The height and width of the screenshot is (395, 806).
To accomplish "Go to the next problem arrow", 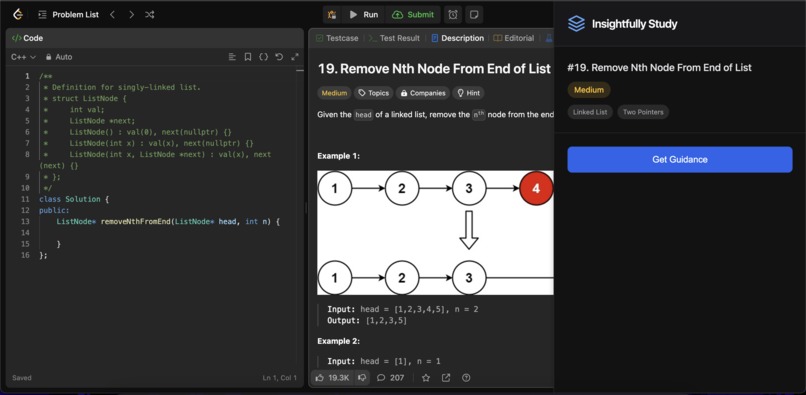I will (131, 14).
